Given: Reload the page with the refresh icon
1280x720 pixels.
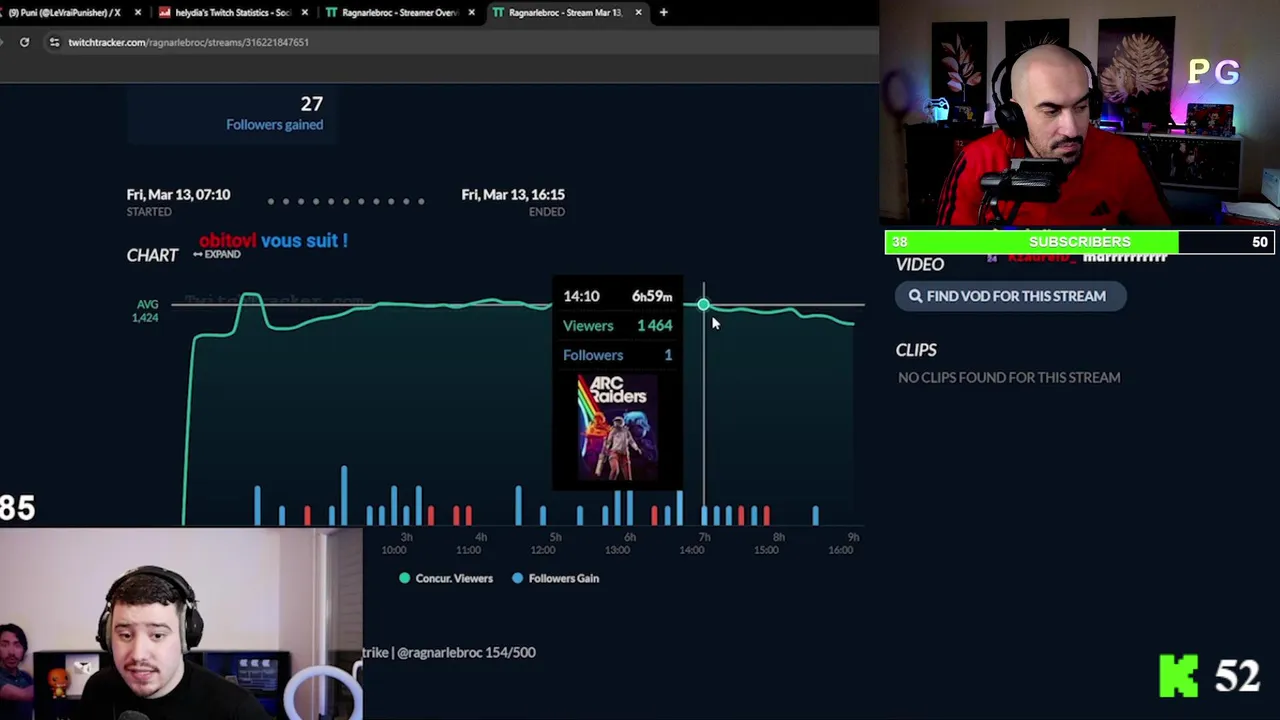Looking at the screenshot, I should [x=24, y=42].
